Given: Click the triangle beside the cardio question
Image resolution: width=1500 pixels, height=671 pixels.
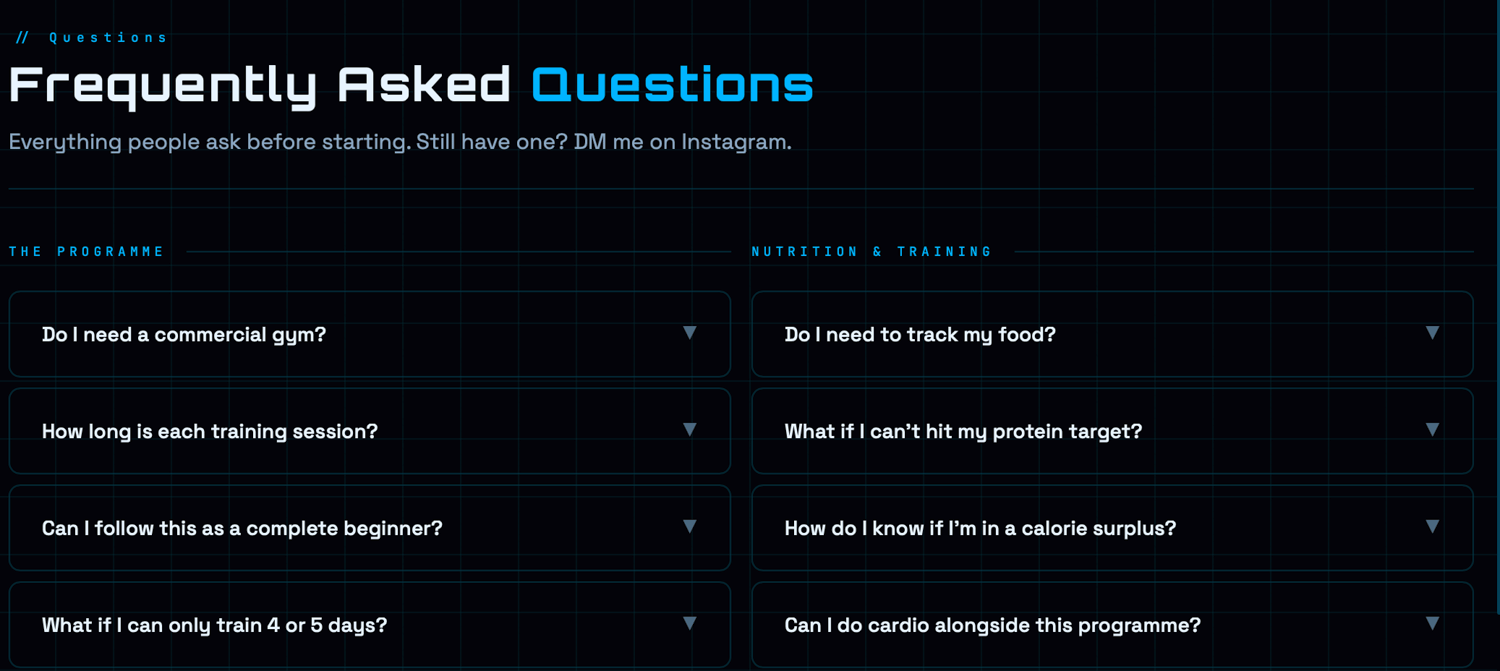Looking at the screenshot, I should 1432,624.
